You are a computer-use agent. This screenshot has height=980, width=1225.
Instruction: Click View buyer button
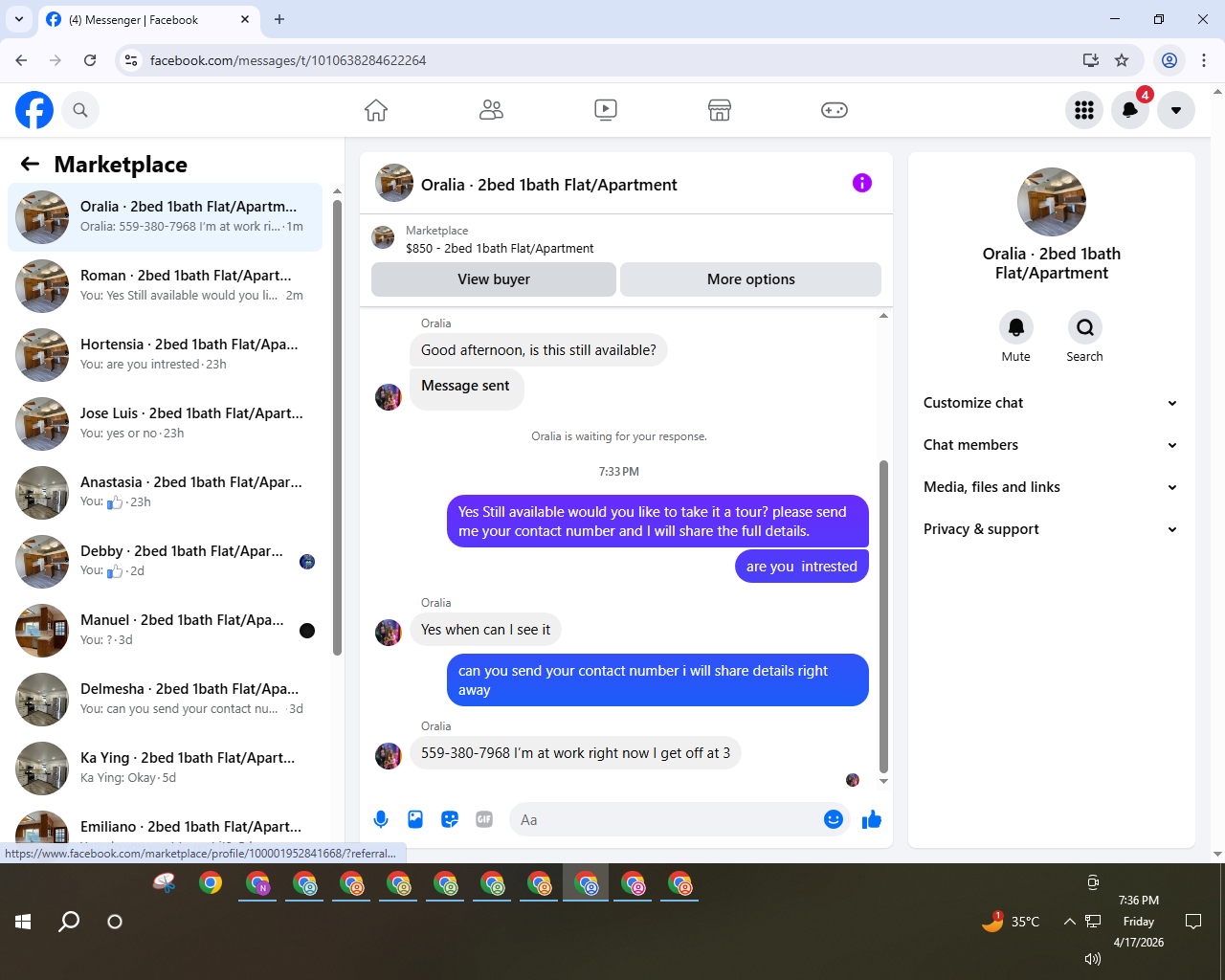point(494,279)
